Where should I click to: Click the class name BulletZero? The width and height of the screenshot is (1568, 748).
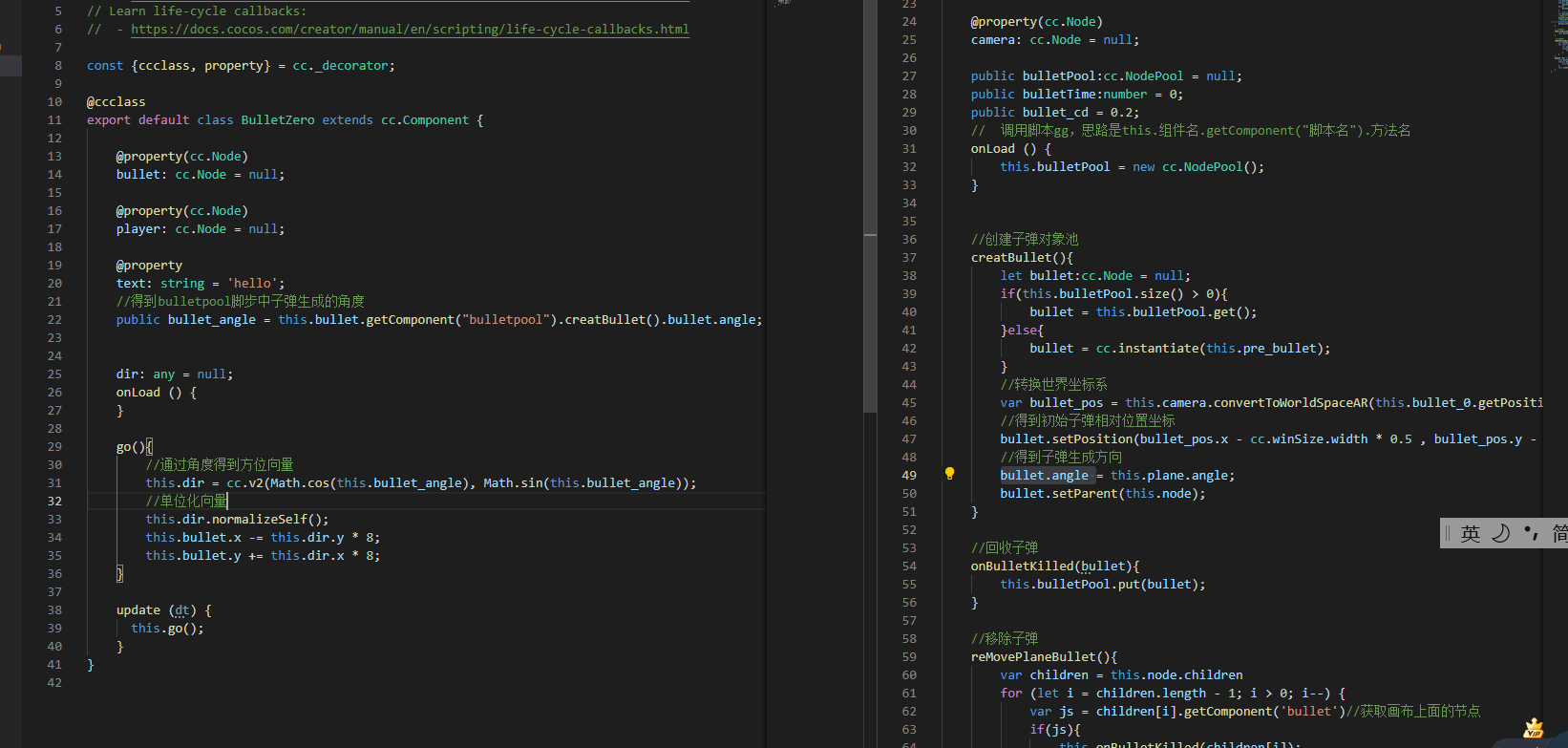pos(278,120)
